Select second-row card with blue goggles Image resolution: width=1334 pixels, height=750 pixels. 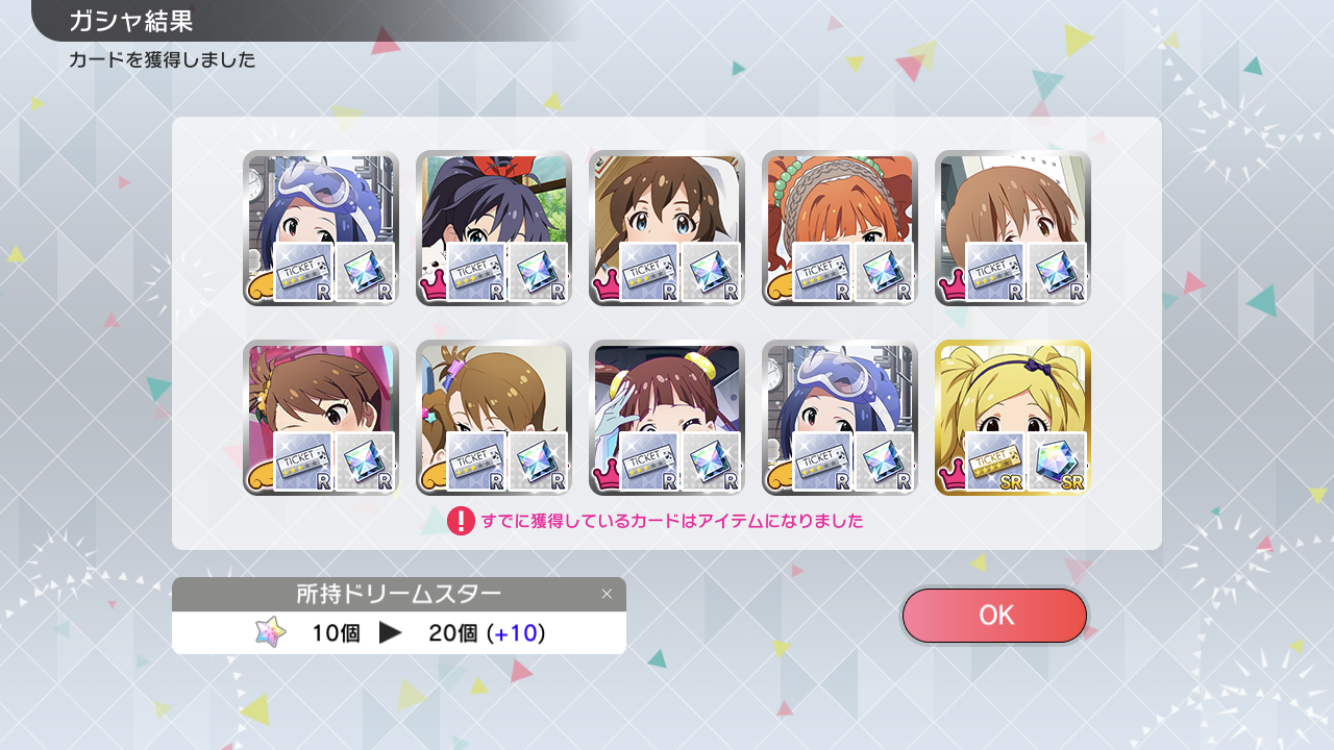click(x=840, y=418)
